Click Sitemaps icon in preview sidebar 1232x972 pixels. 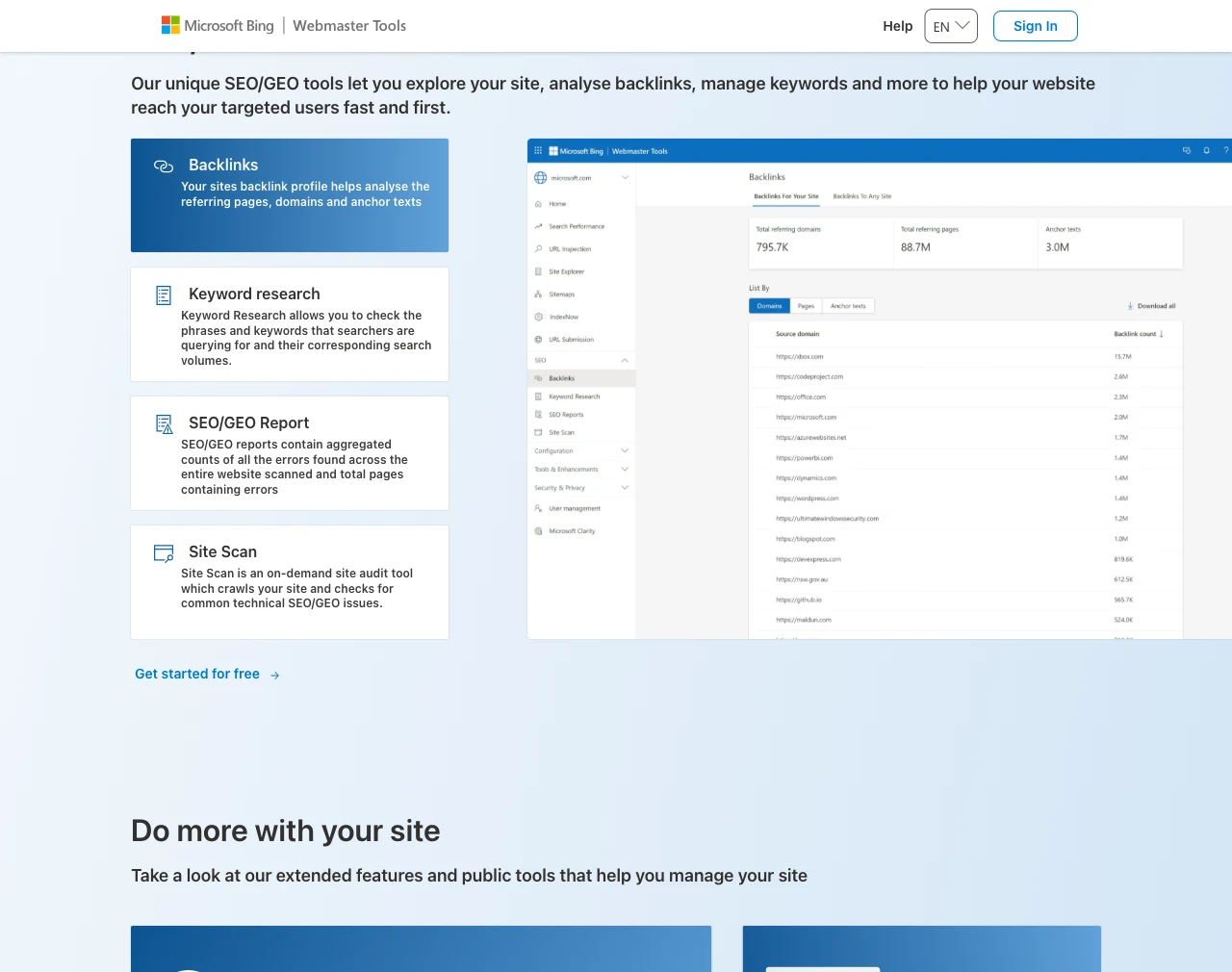(538, 294)
